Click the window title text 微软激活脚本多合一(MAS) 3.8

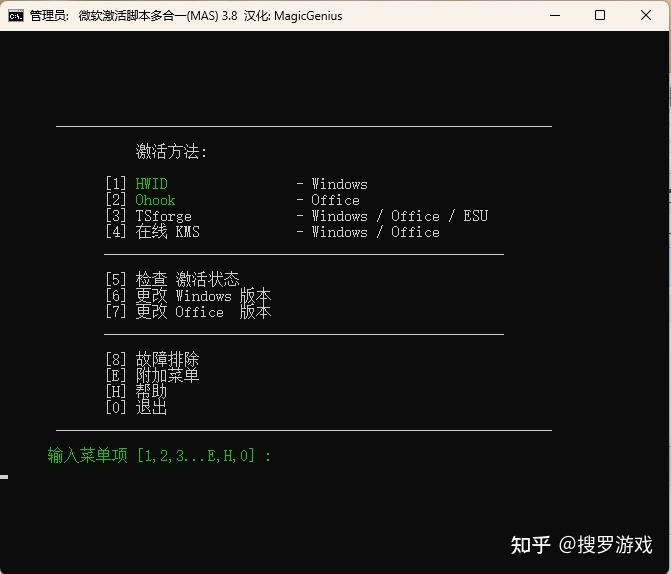click(158, 16)
